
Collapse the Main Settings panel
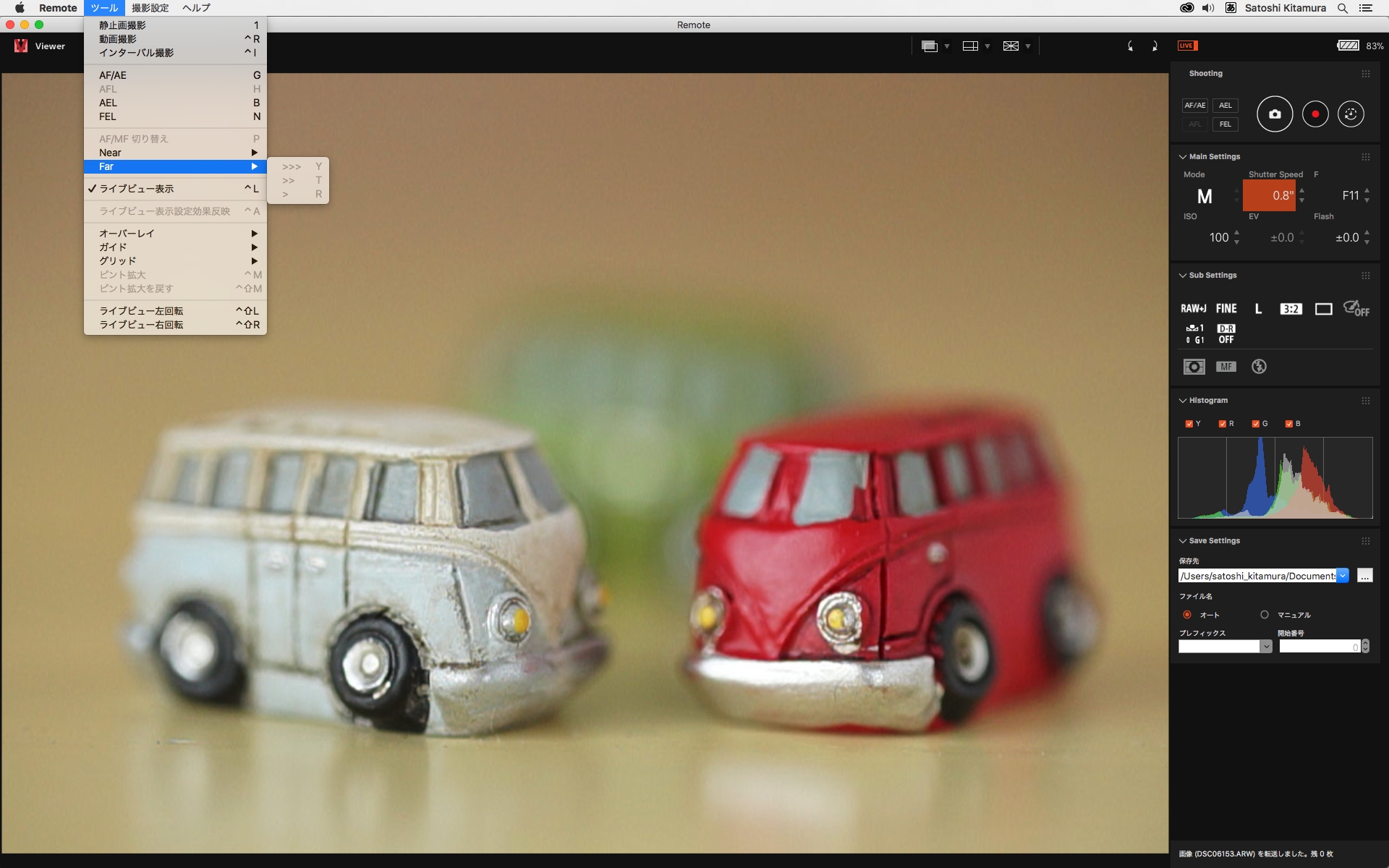point(1183,157)
